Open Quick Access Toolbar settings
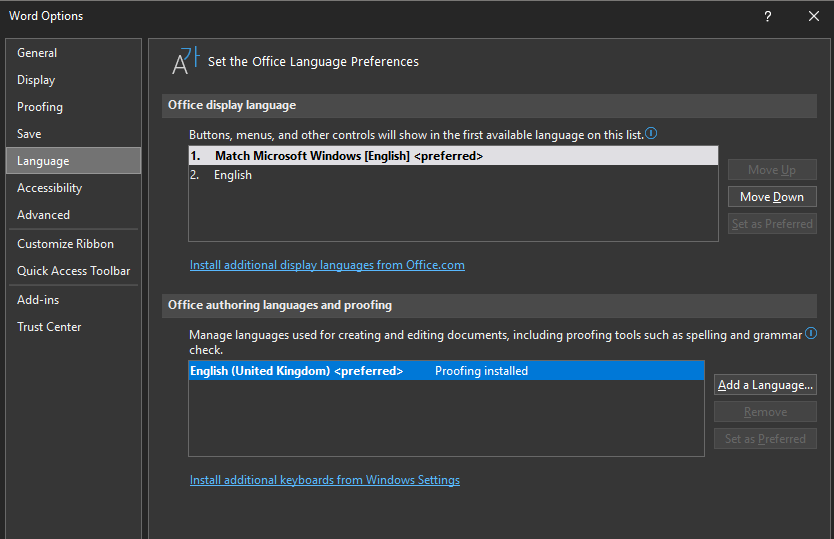The height and width of the screenshot is (539, 834). 73,271
